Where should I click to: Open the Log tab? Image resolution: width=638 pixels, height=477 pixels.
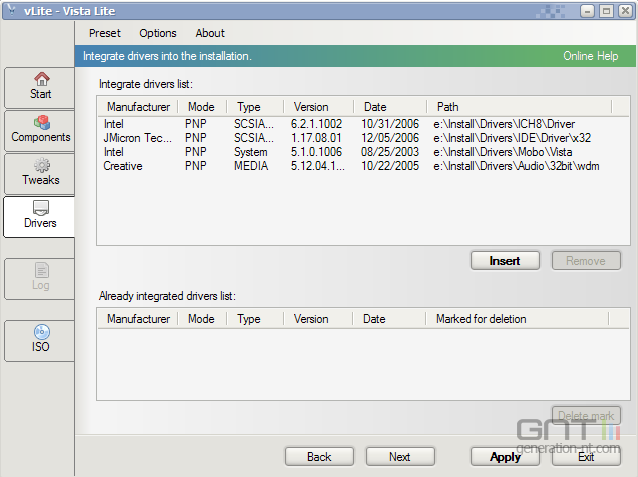pos(39,279)
